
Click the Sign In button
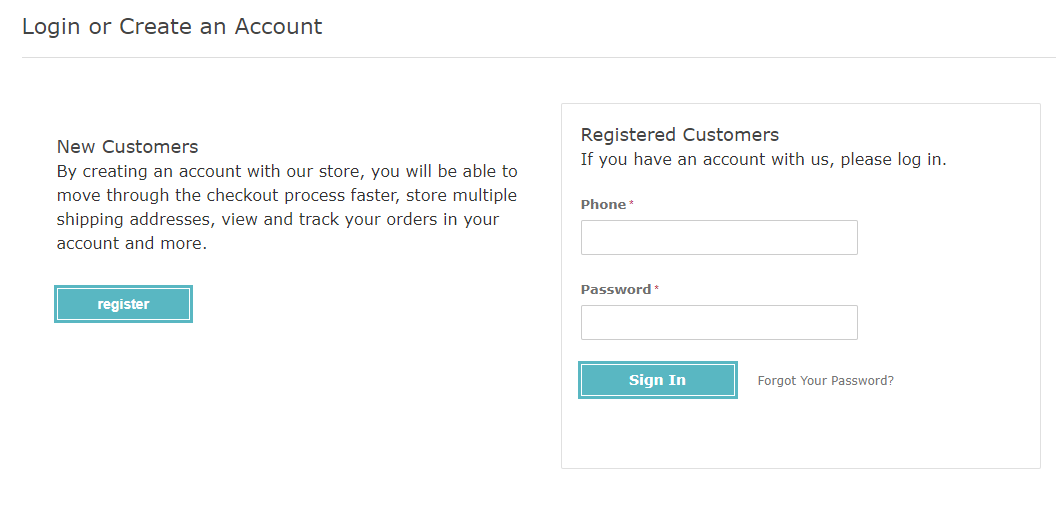point(657,380)
